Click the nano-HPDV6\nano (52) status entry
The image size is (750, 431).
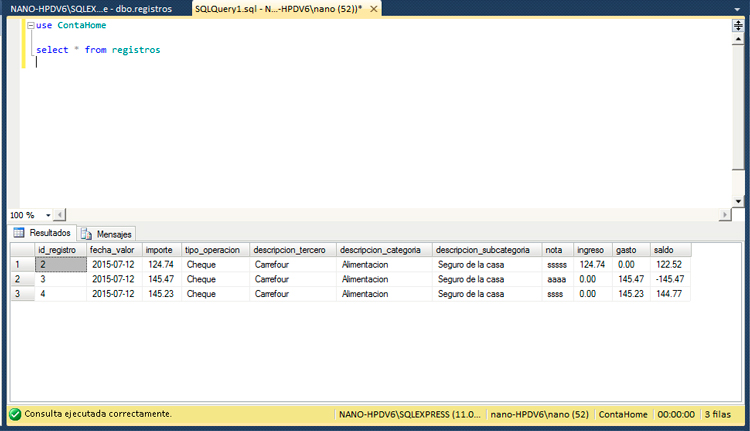pos(540,414)
